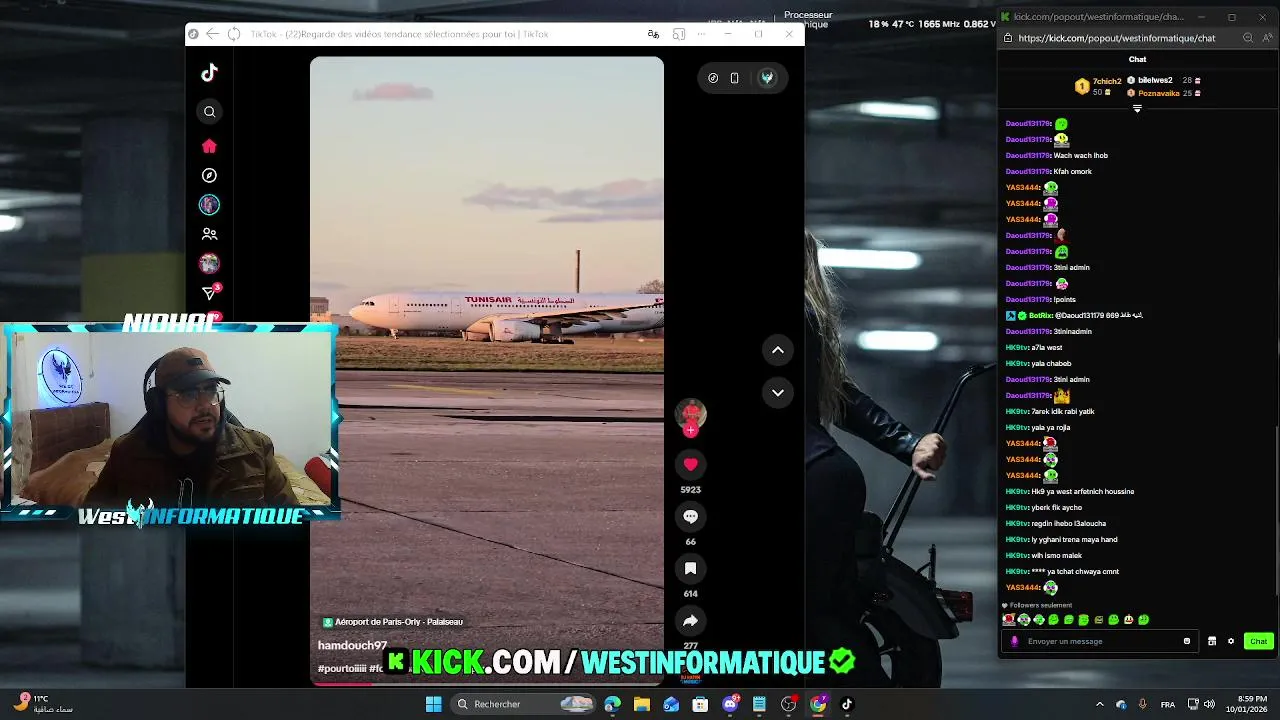Expand the chat leaderboard with the chevron
This screenshot has height=720, width=1280.
click(x=1137, y=109)
